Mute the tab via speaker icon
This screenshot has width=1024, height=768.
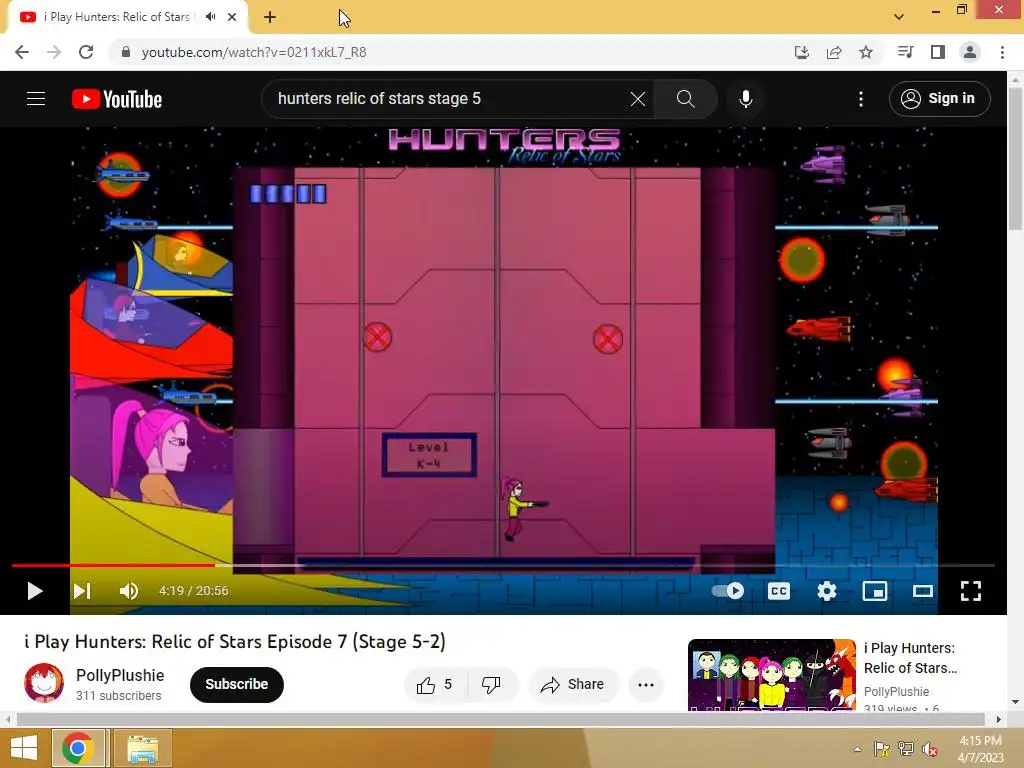pyautogui.click(x=210, y=17)
